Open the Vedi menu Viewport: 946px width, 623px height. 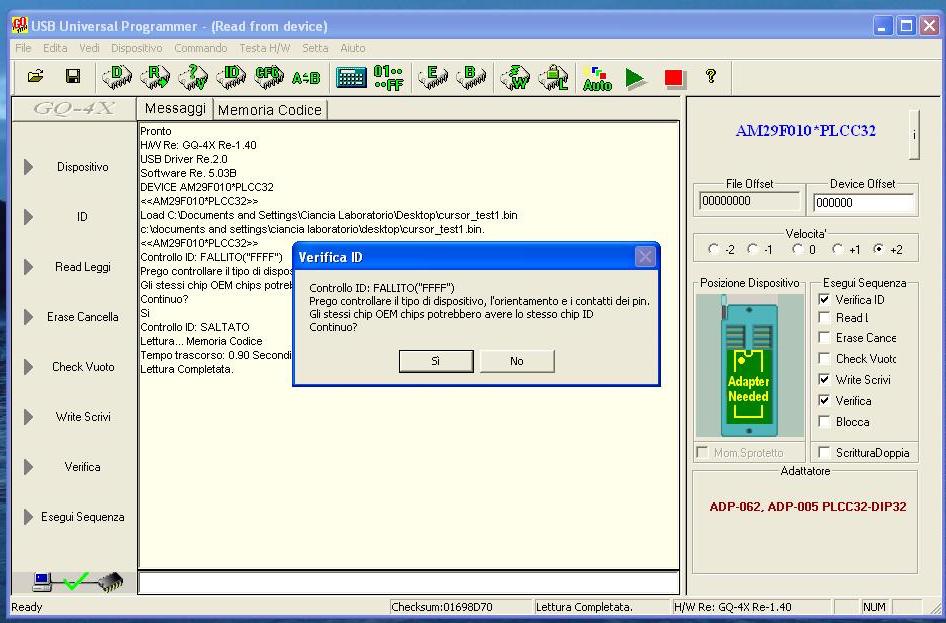click(x=89, y=48)
